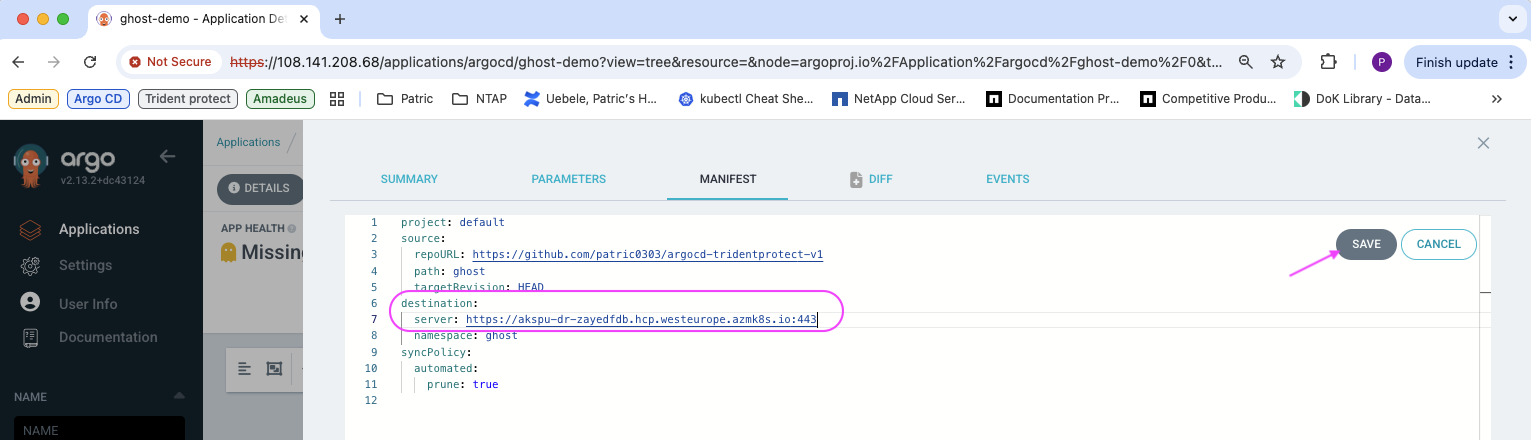The height and width of the screenshot is (440, 1531).
Task: Reload the page
Action: [x=90, y=62]
